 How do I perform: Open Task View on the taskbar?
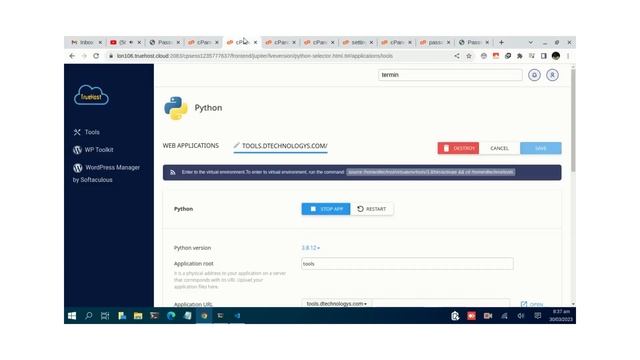(105, 316)
